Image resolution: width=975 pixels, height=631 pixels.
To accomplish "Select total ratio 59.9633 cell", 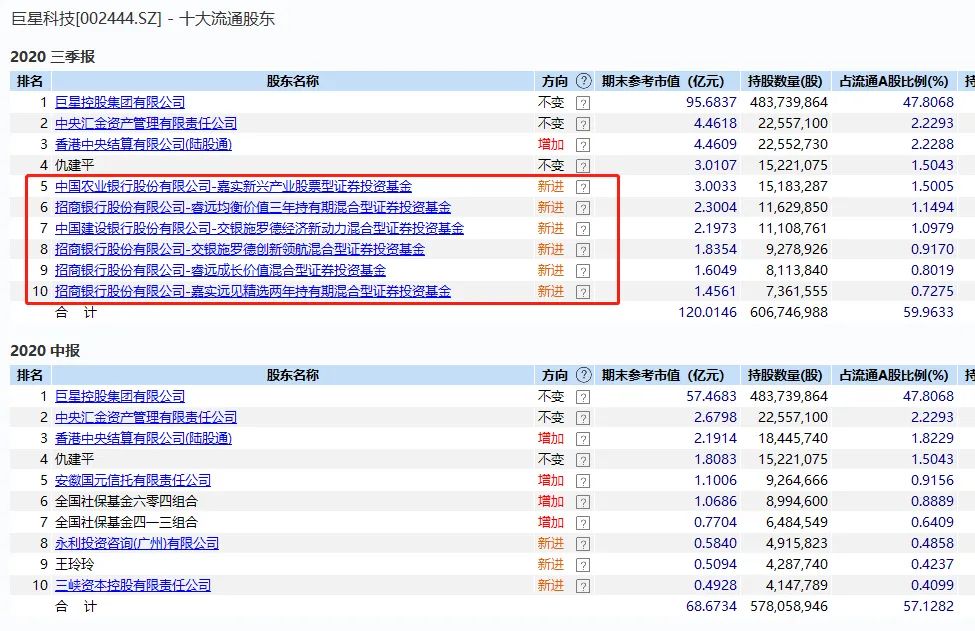I will click(x=928, y=312).
